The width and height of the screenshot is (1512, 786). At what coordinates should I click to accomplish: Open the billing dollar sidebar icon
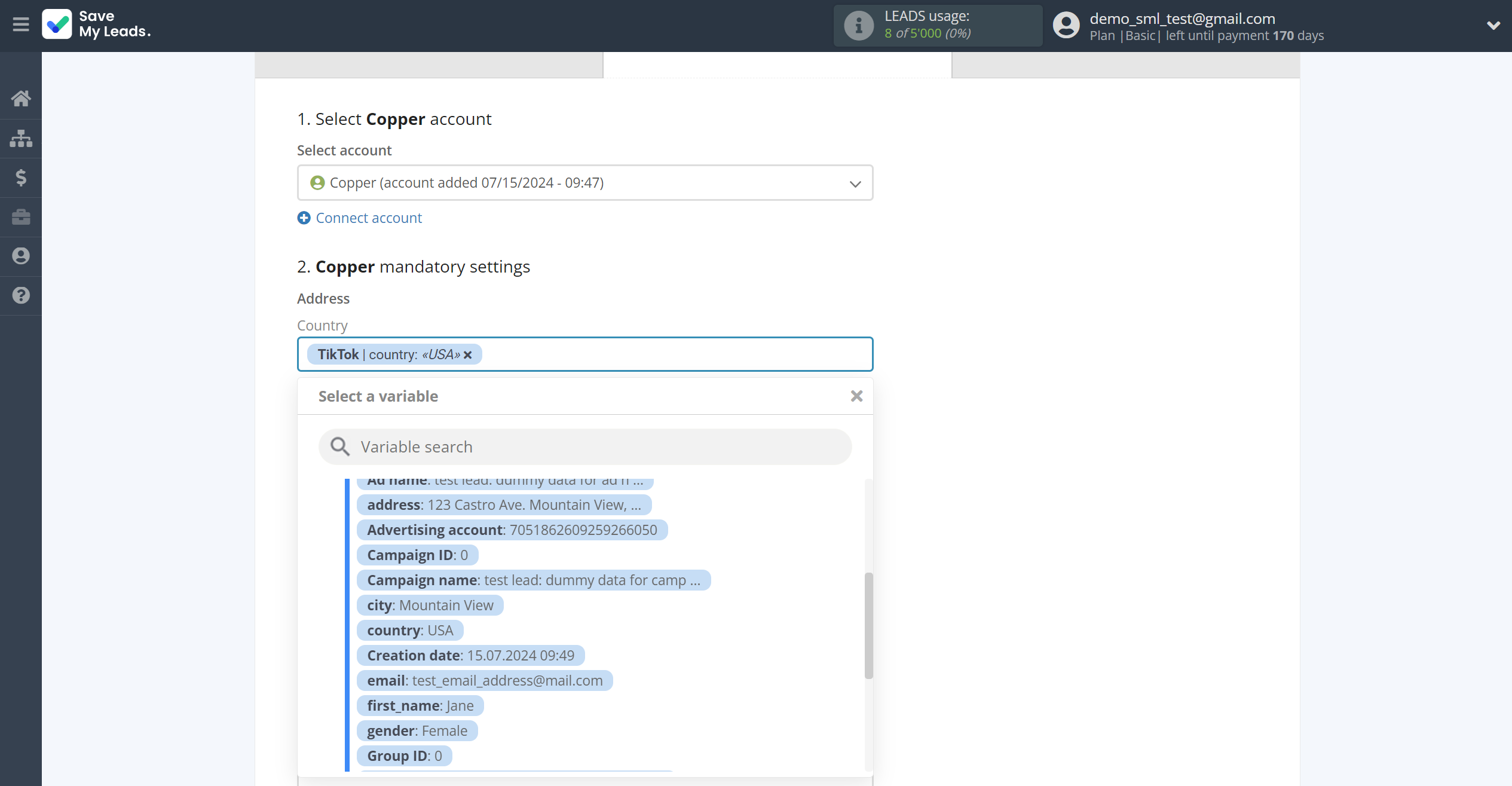point(21,178)
